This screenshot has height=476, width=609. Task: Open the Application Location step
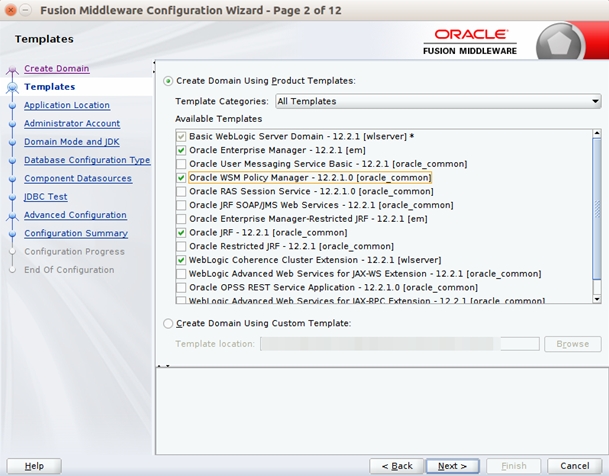coord(67,105)
